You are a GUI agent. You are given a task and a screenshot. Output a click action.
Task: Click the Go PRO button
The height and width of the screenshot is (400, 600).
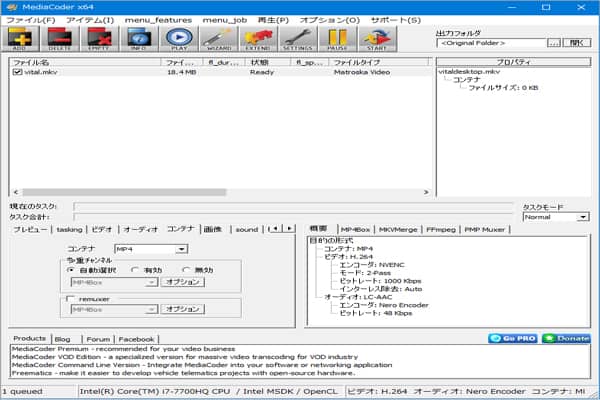tap(513, 338)
